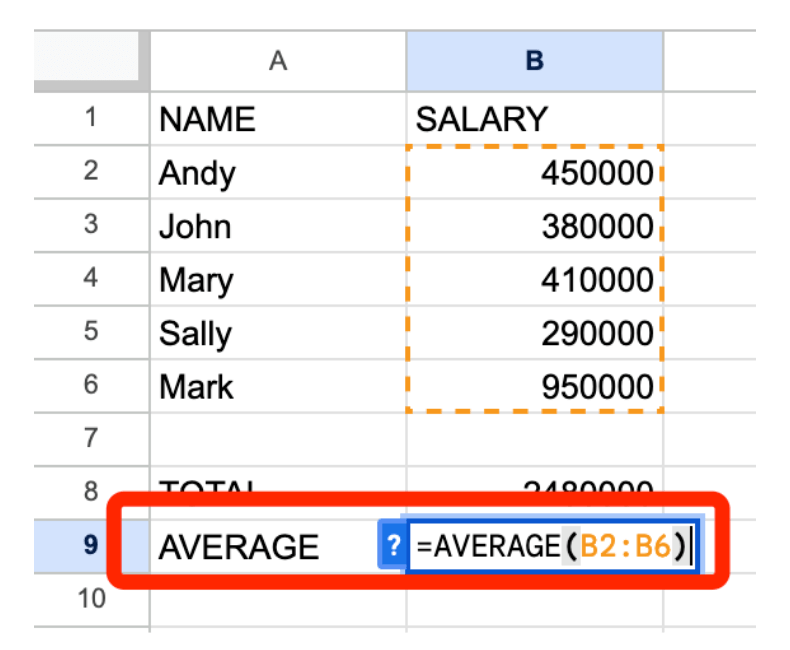This screenshot has height=650, width=790.
Task: Select row 2 header
Action: coord(91,171)
